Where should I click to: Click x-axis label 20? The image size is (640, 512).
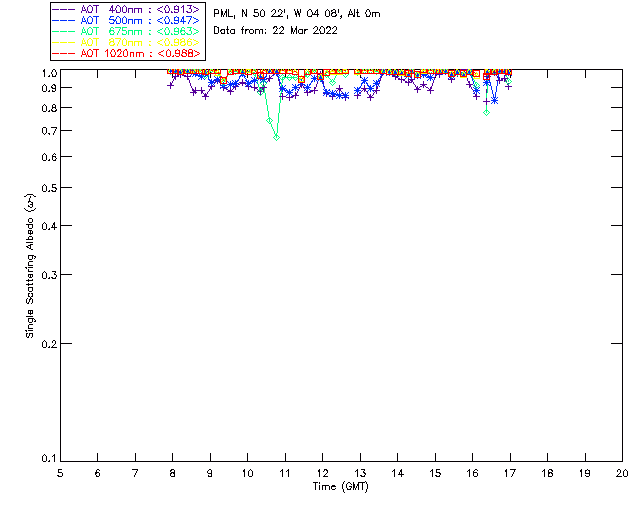622,473
